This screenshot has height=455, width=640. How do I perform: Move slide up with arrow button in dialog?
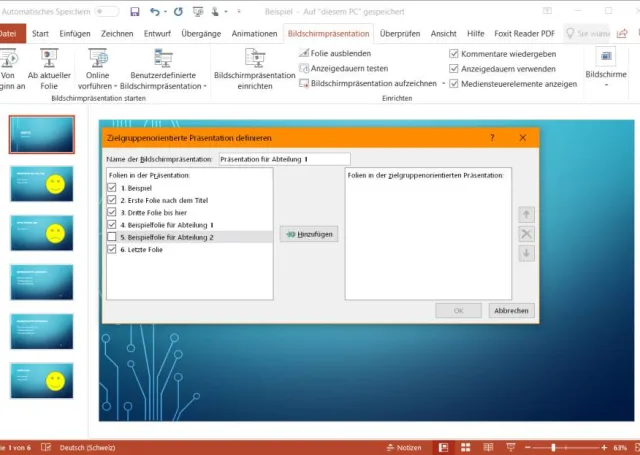tap(526, 214)
